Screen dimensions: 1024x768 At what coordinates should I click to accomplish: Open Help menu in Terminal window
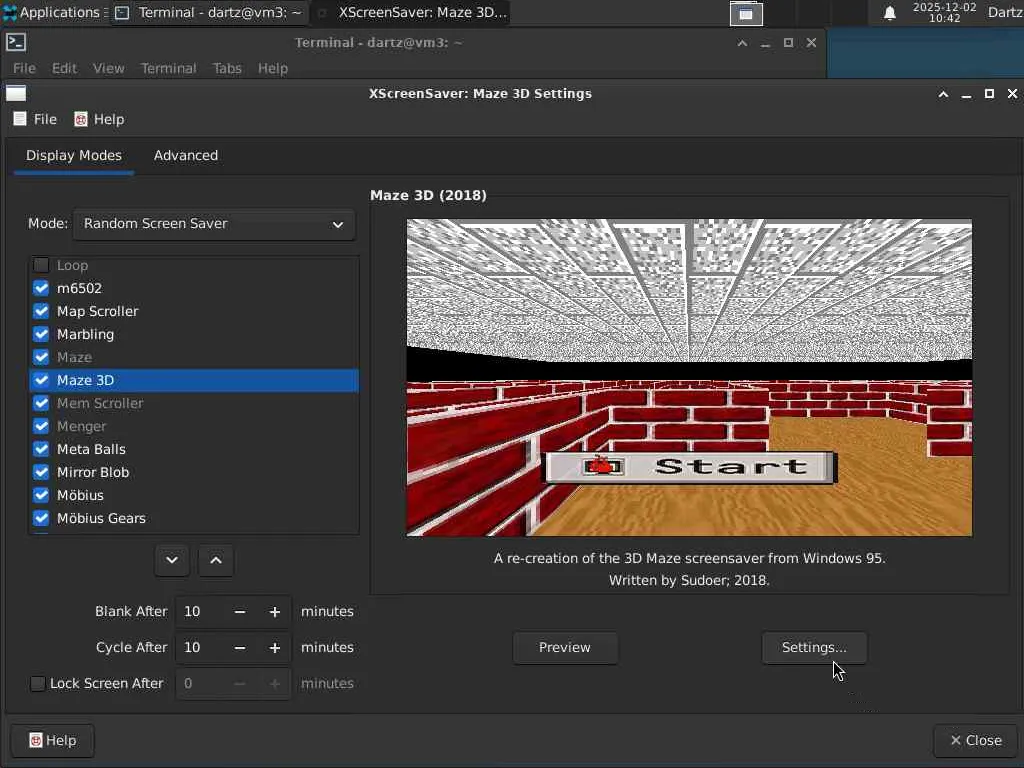coord(272,68)
